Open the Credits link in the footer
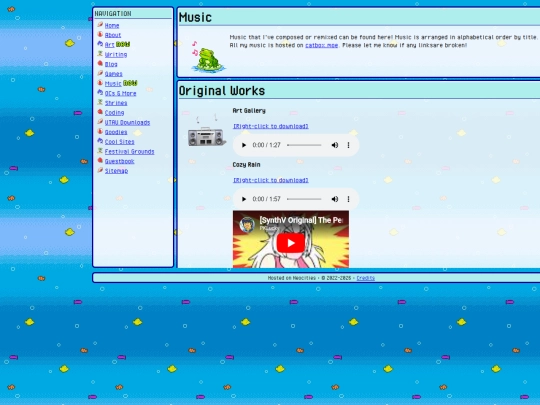The width and height of the screenshot is (540, 405). (x=365, y=278)
